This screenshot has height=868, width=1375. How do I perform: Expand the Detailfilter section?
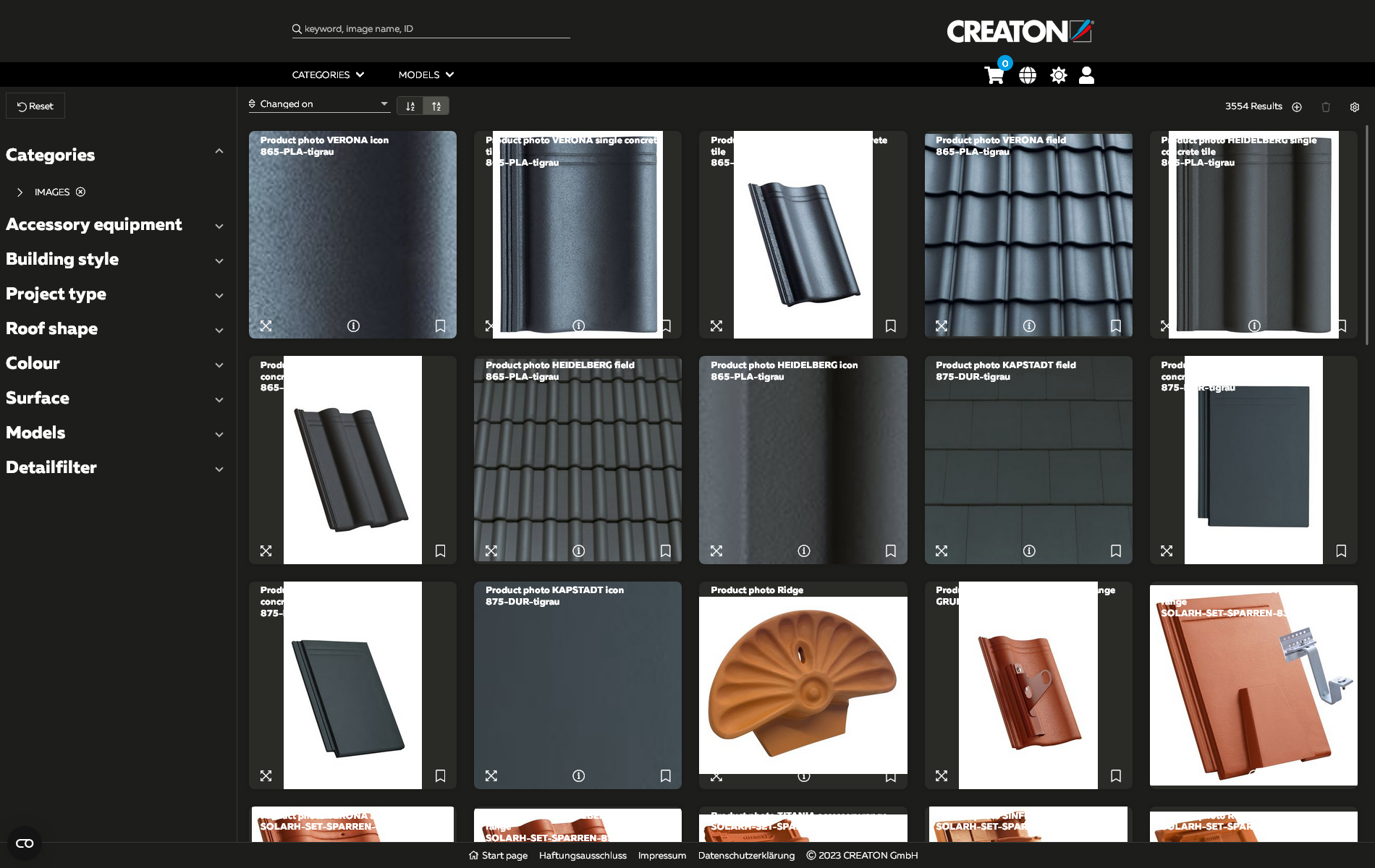[219, 469]
